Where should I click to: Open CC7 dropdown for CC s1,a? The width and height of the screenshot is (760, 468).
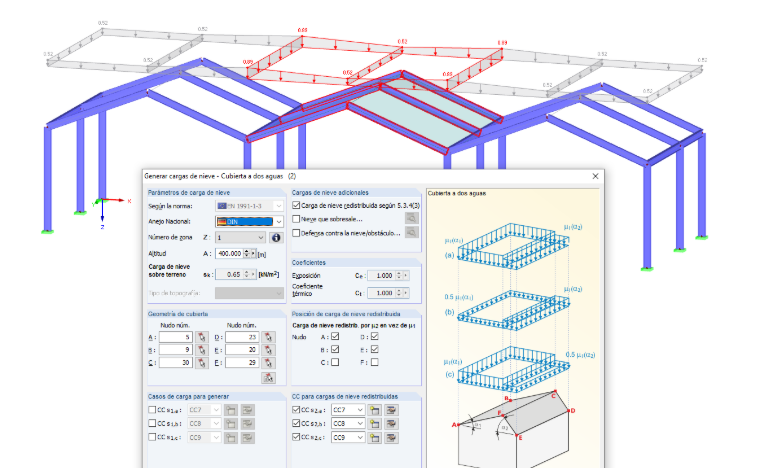coord(204,410)
